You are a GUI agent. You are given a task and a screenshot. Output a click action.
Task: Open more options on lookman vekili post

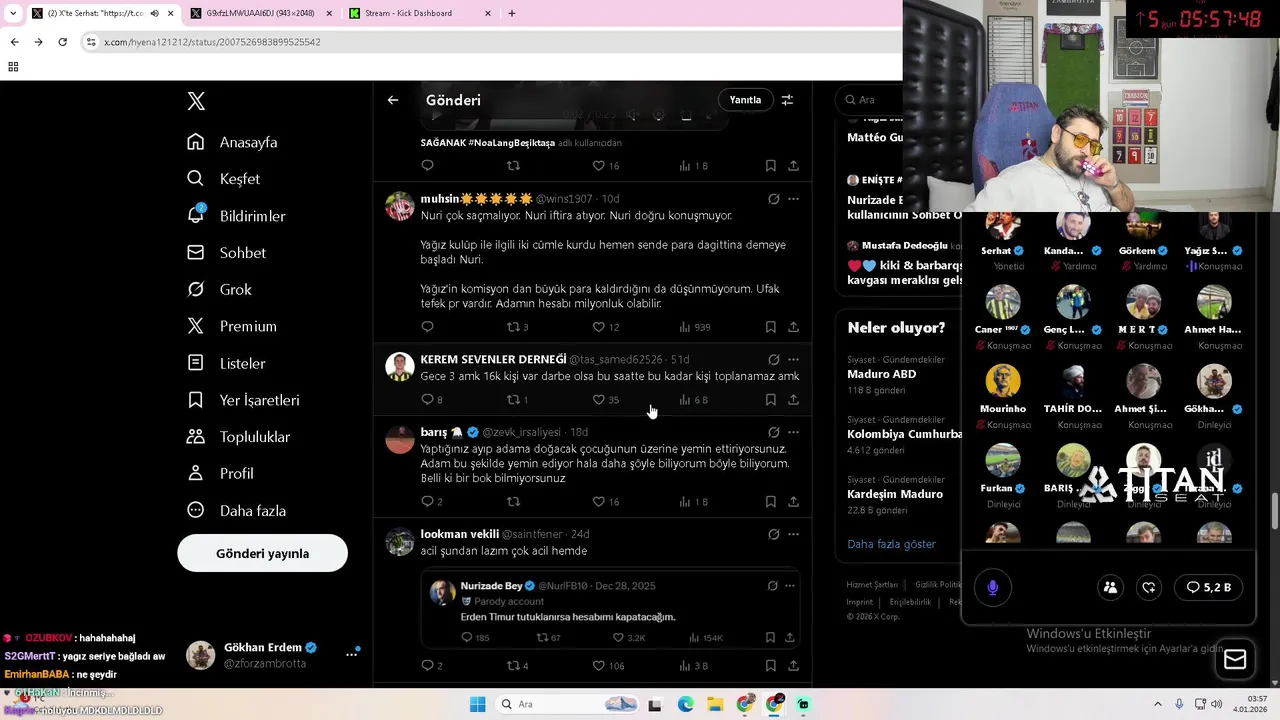793,535
